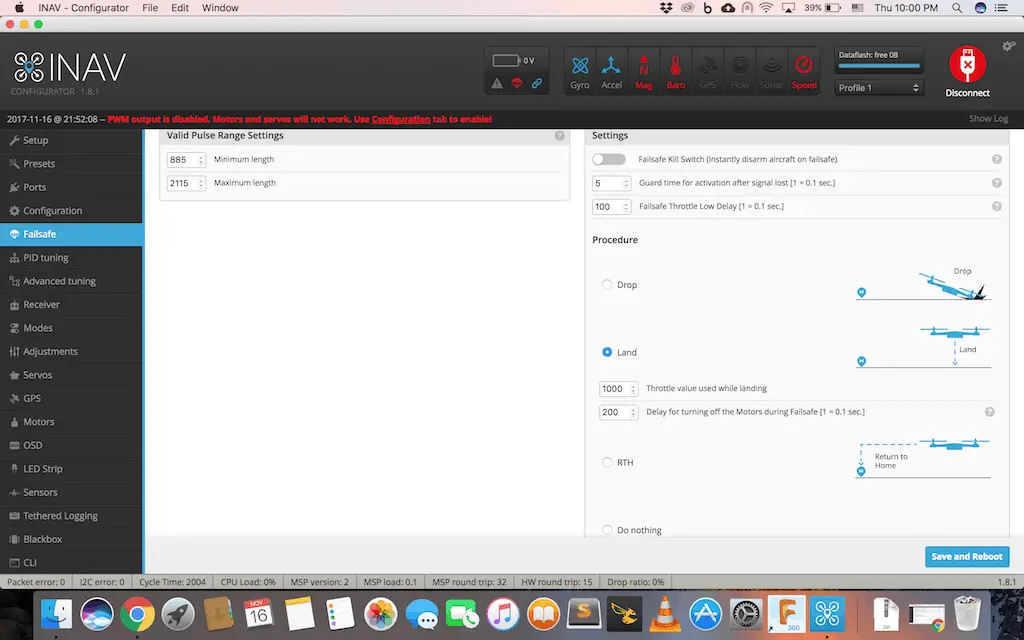Switch to the Ports tab
The image size is (1024, 640).
(x=71, y=187)
